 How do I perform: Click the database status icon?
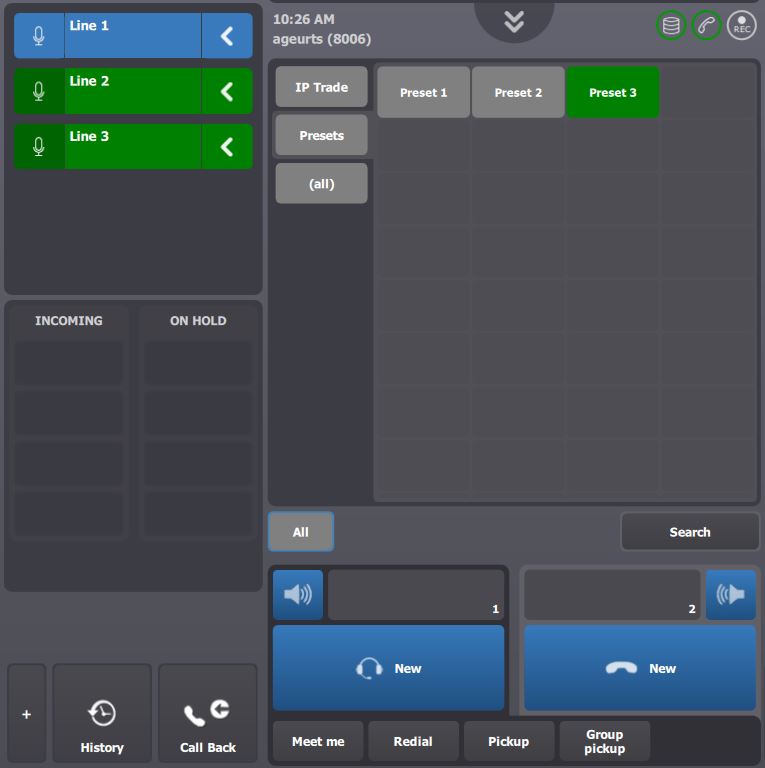point(670,25)
